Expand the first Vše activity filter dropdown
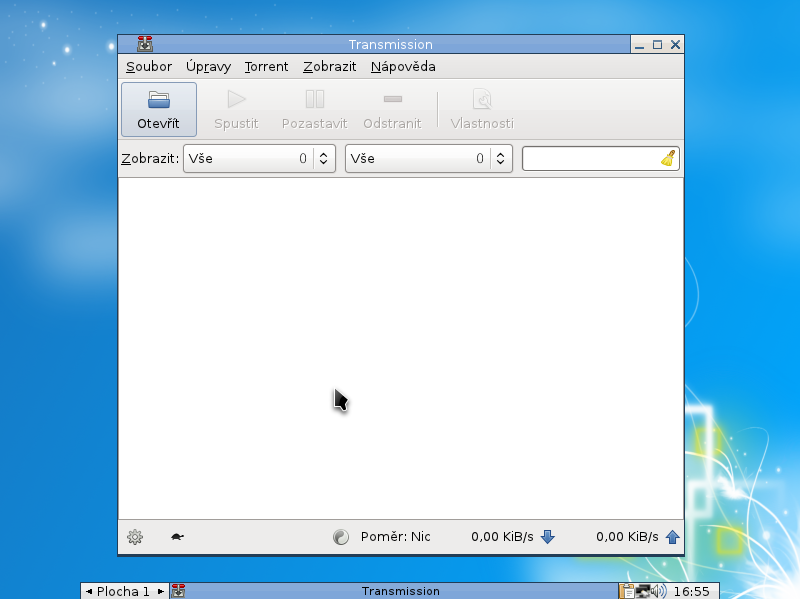 [259, 159]
